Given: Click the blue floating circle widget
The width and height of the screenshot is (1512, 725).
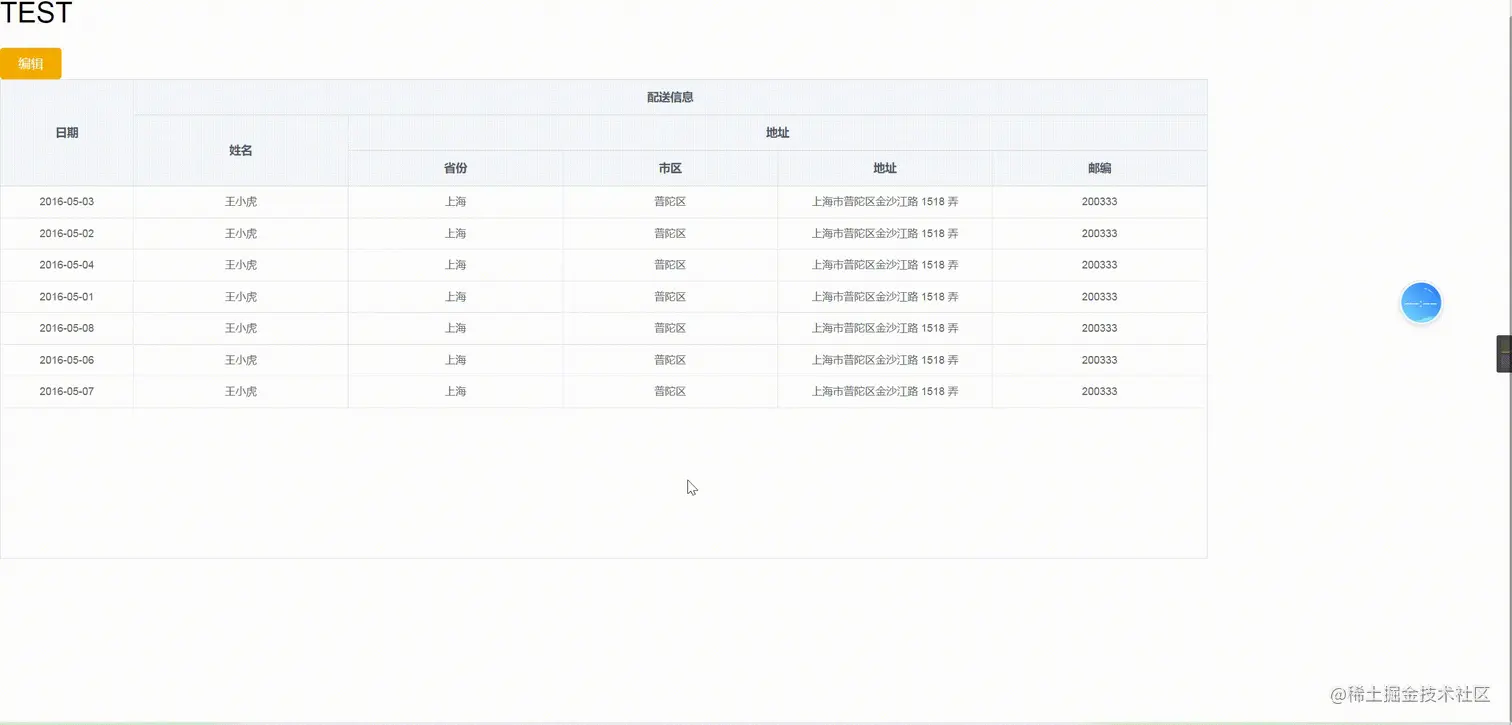Looking at the screenshot, I should click(x=1420, y=303).
